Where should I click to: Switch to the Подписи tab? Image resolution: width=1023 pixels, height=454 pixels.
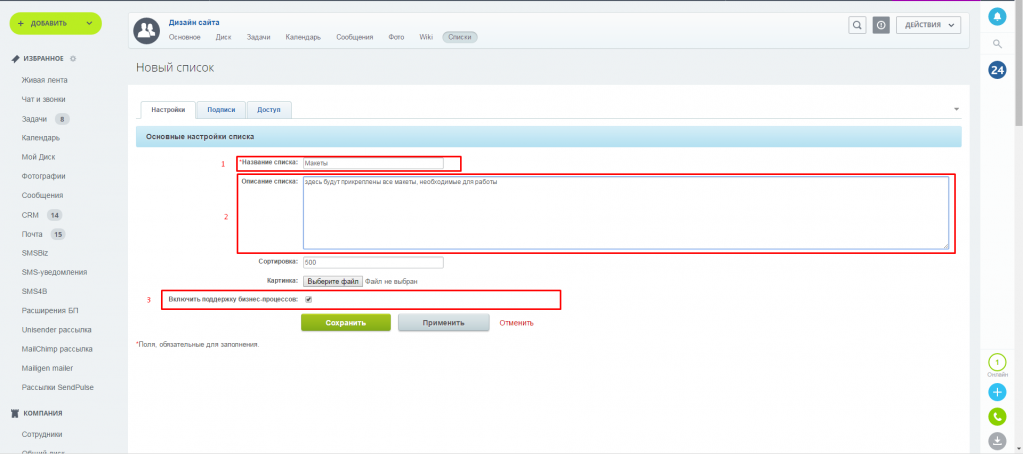pyautogui.click(x=221, y=110)
